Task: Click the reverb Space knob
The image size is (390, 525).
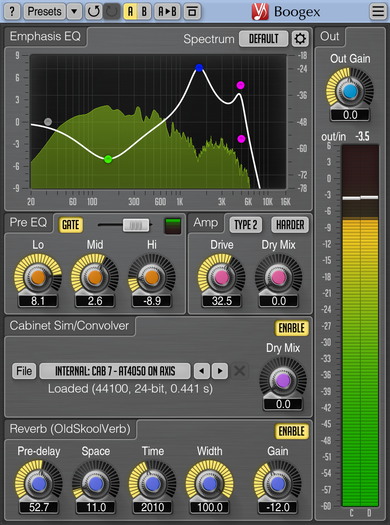Action: click(x=96, y=484)
